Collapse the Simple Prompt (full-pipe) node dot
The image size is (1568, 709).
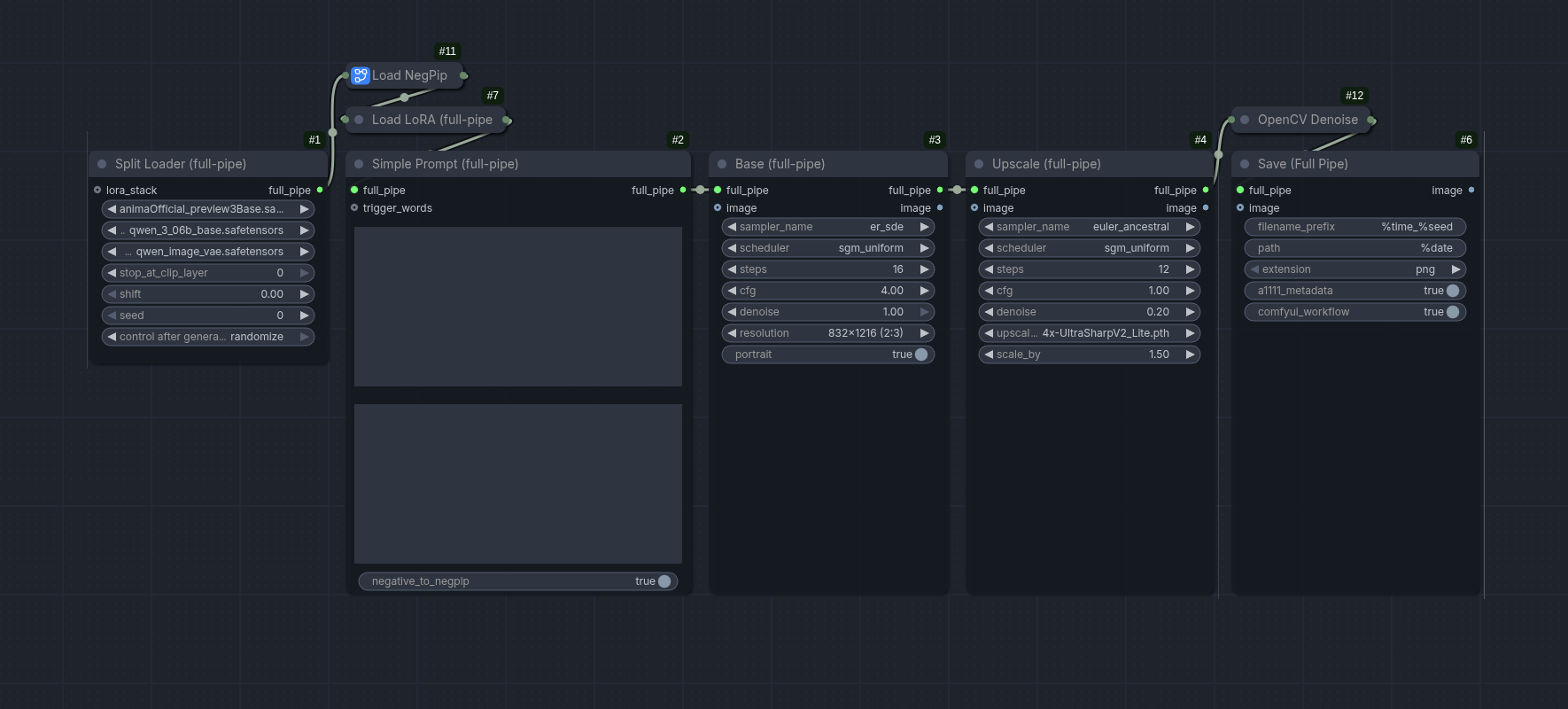pyautogui.click(x=359, y=164)
